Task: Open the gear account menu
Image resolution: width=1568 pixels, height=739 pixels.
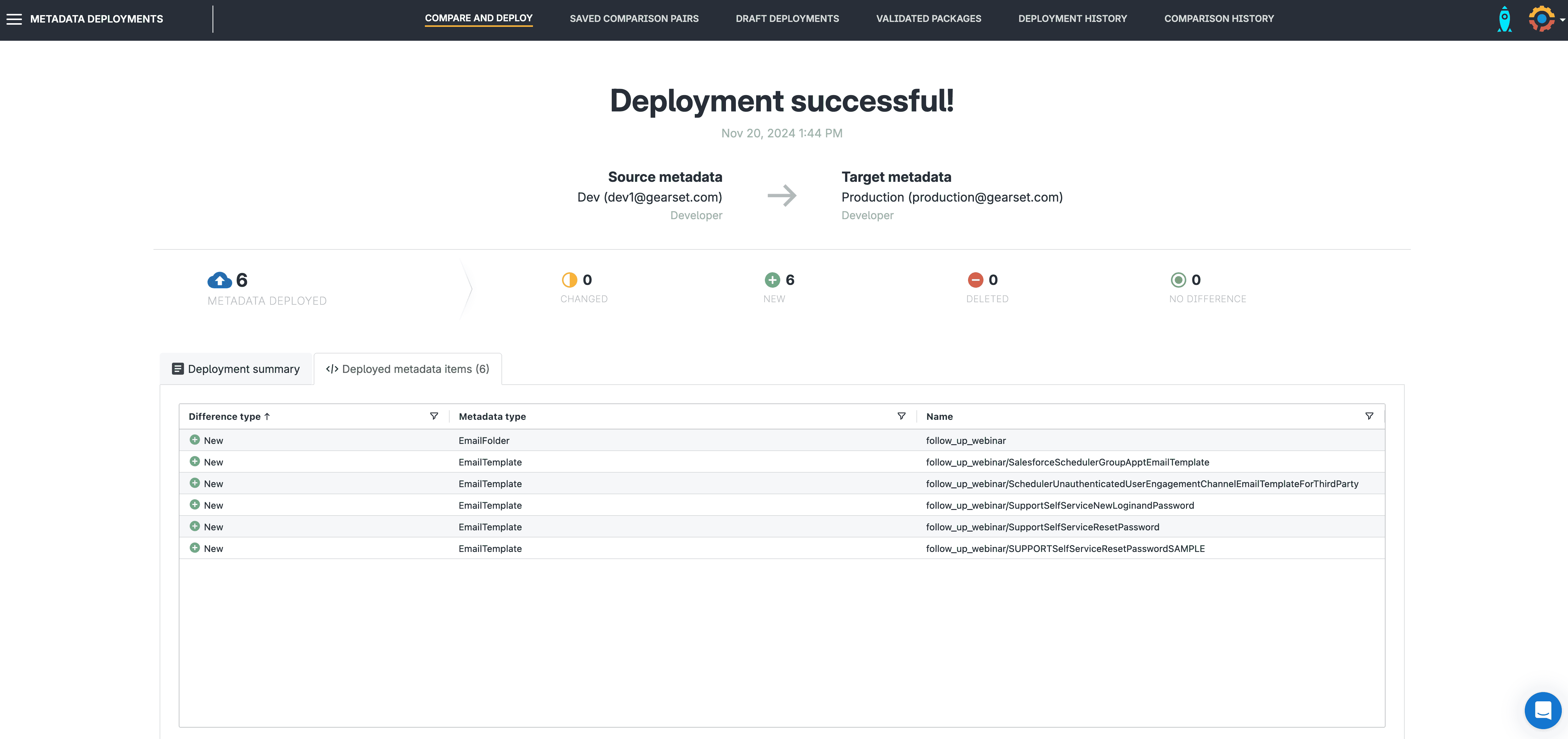Action: [1542, 19]
